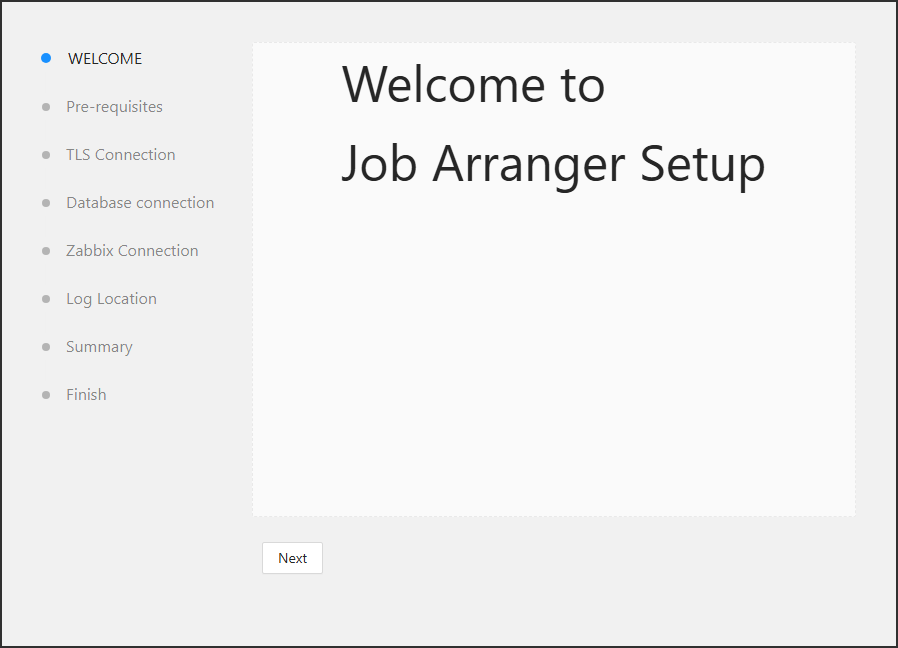Click the step dot next to Summary
This screenshot has width=898, height=648.
(x=46, y=347)
